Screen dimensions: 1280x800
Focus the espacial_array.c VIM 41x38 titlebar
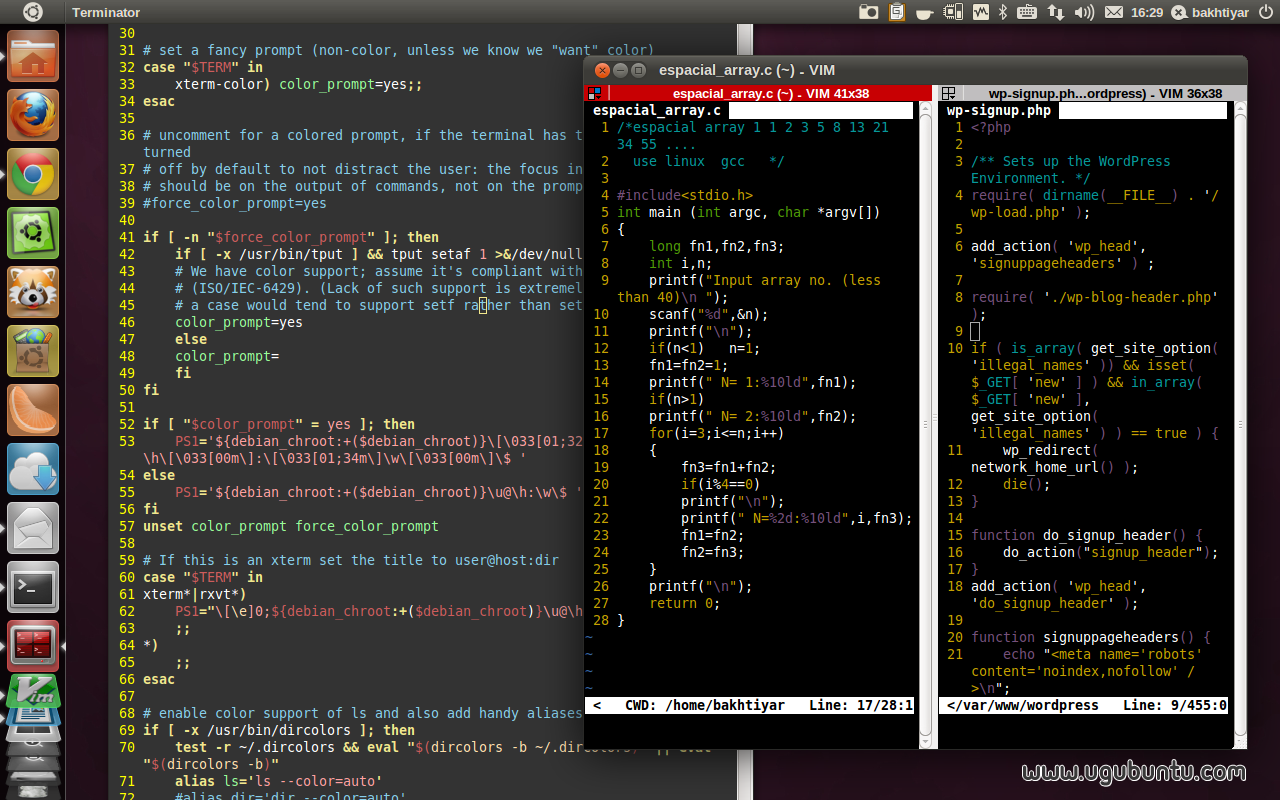pos(770,93)
